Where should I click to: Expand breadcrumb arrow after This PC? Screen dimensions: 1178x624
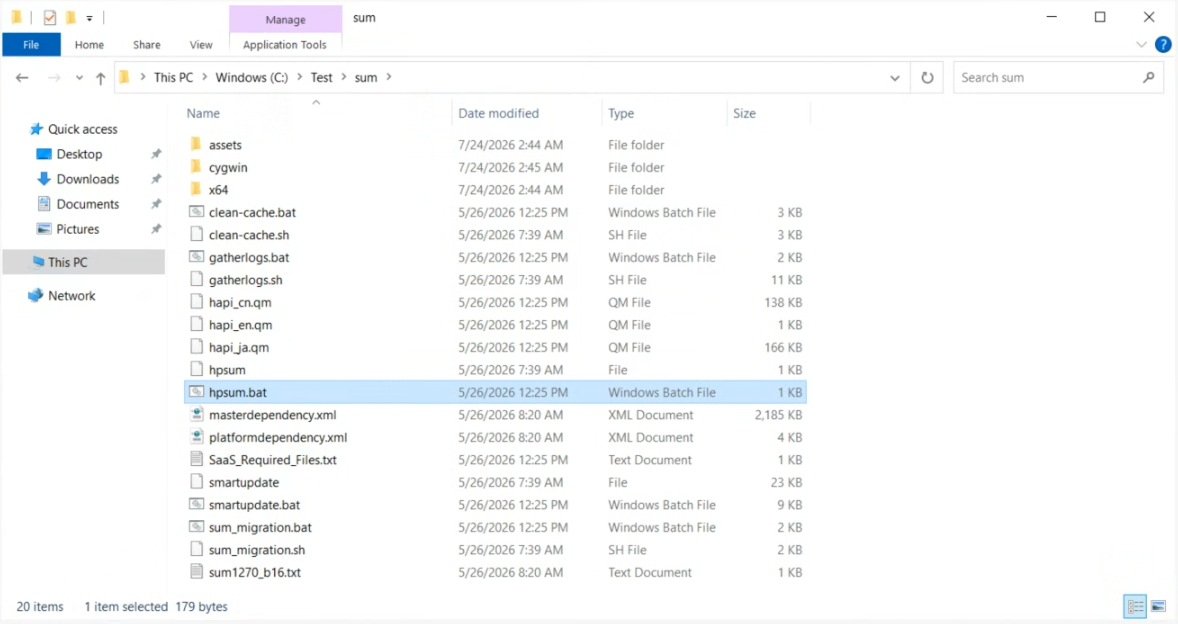pyautogui.click(x=204, y=77)
